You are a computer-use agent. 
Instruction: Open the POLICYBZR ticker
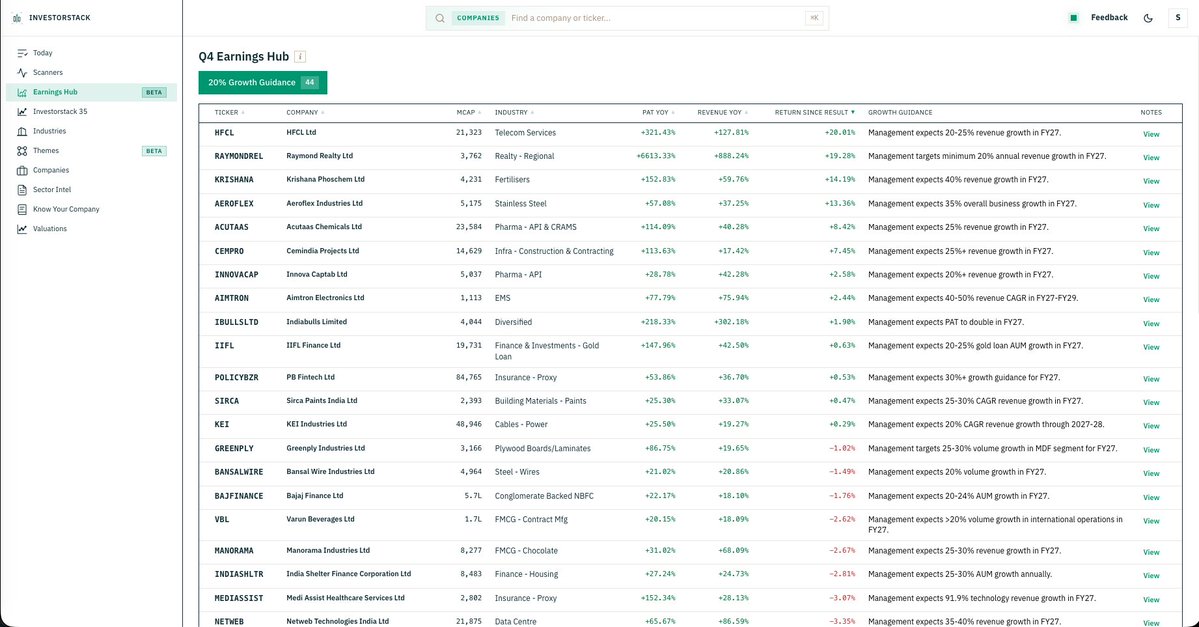pyautogui.click(x=236, y=378)
